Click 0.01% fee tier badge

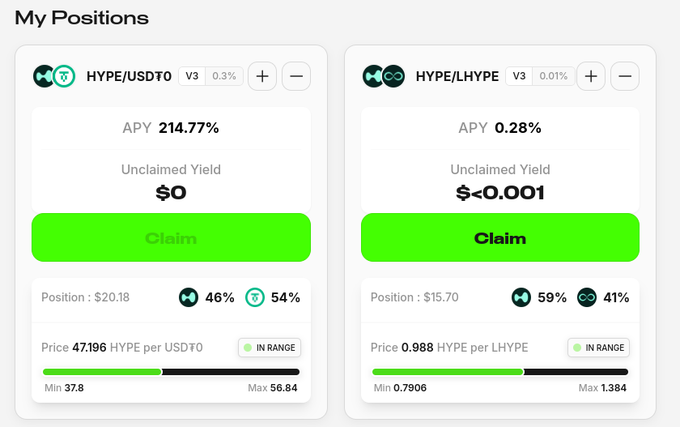click(x=553, y=76)
